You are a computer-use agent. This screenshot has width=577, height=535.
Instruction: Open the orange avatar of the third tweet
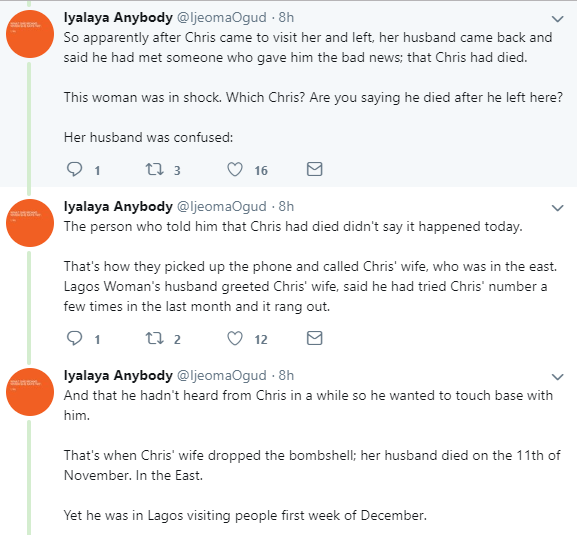[x=30, y=392]
